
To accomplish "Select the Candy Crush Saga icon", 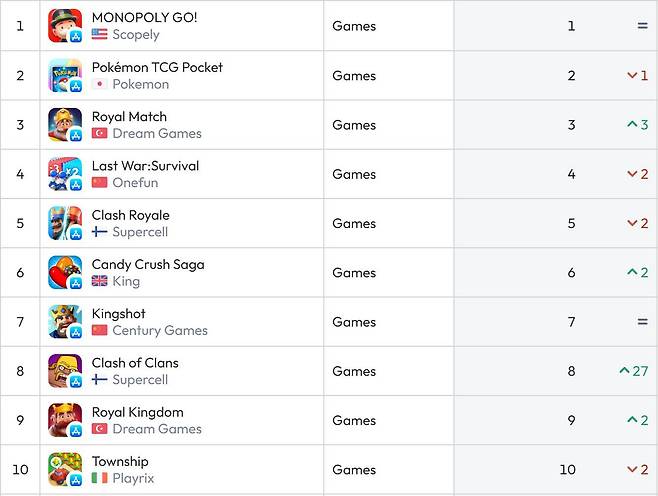I will point(65,272).
